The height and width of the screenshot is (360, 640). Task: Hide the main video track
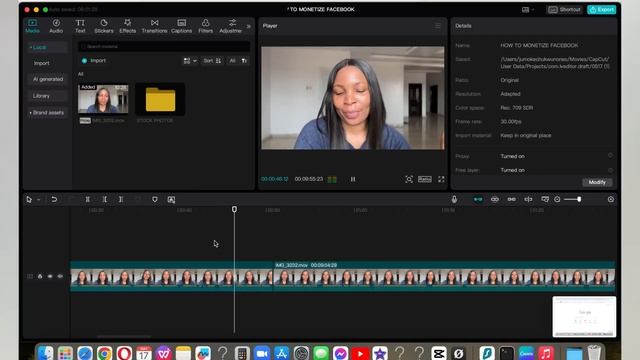coord(50,276)
